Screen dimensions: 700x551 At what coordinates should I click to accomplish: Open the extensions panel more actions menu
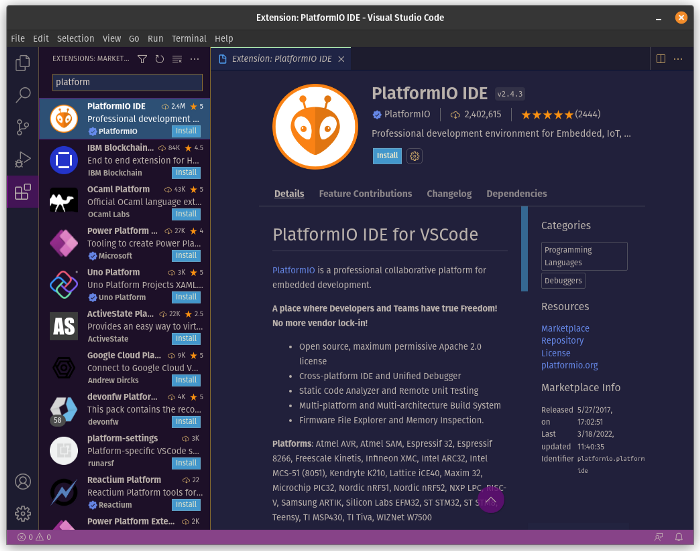195,59
